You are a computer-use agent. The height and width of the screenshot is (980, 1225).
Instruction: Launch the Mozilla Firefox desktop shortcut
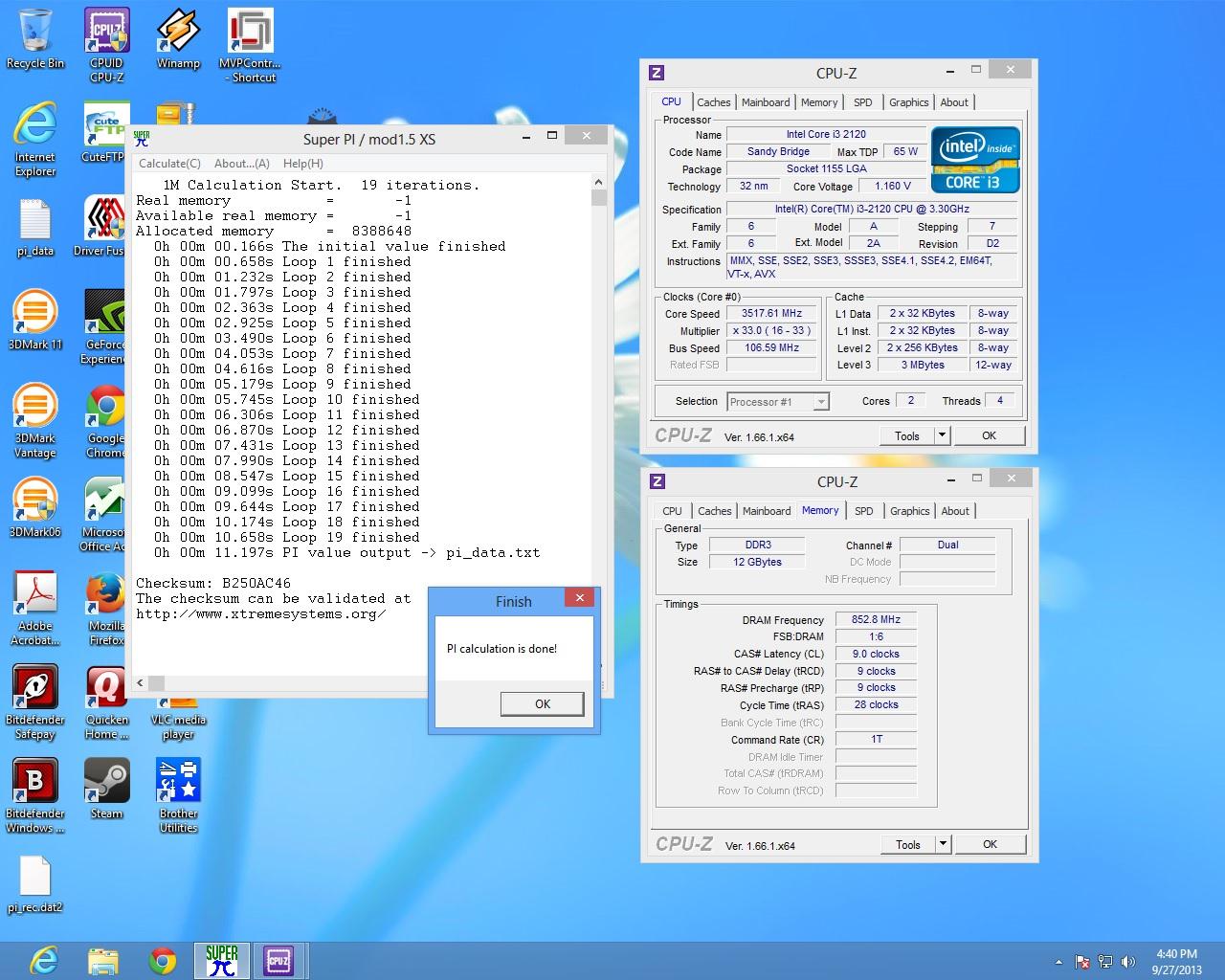point(105,609)
